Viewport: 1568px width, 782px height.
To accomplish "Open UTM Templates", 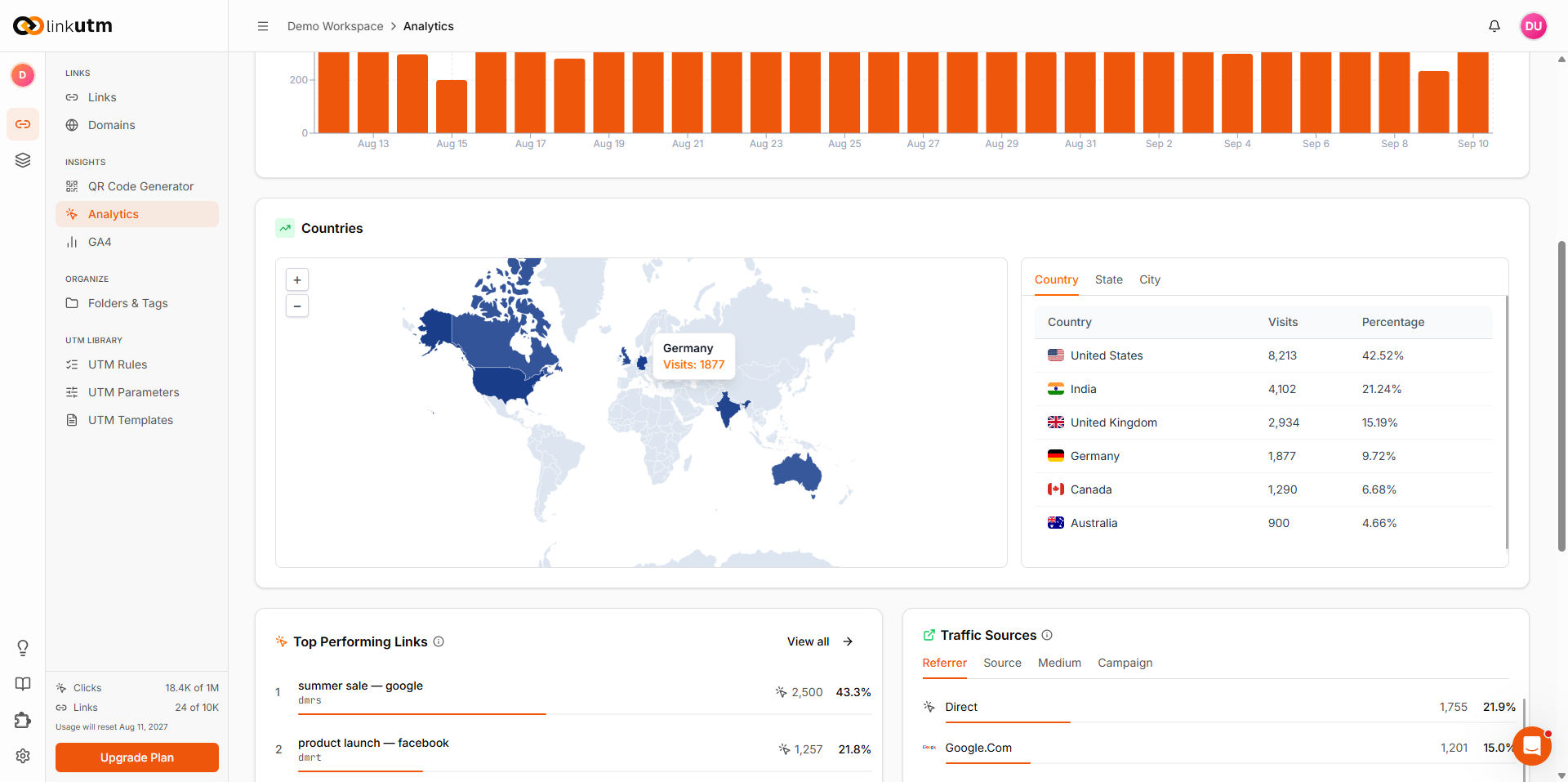I will [137, 420].
